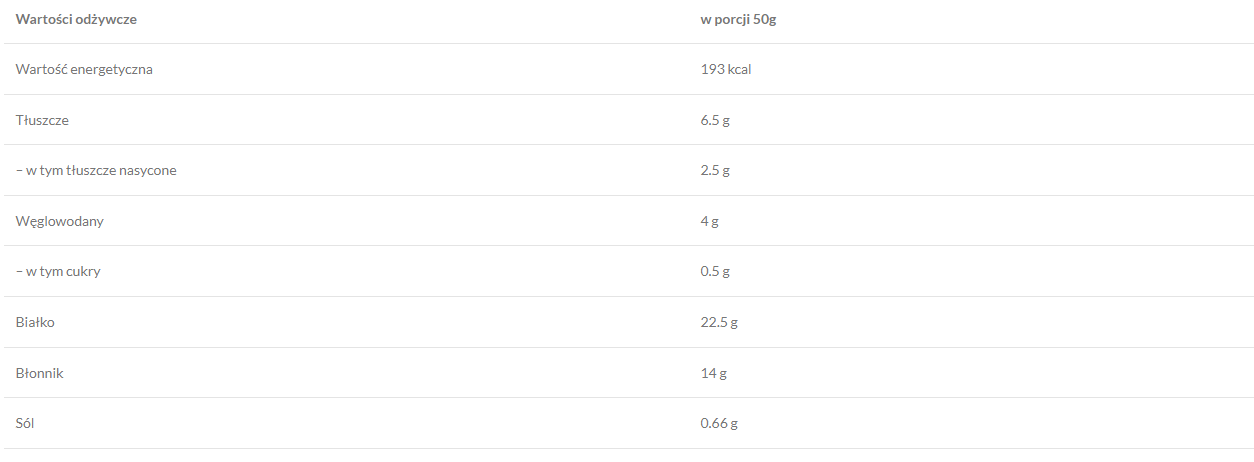This screenshot has width=1254, height=462.
Task: Click the '0.66 g' salt value
Action: click(719, 423)
